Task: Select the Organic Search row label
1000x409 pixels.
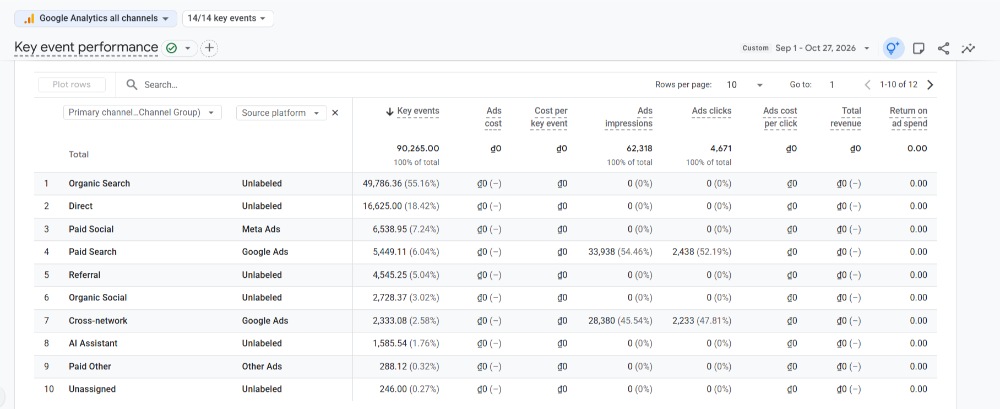Action: [99, 184]
